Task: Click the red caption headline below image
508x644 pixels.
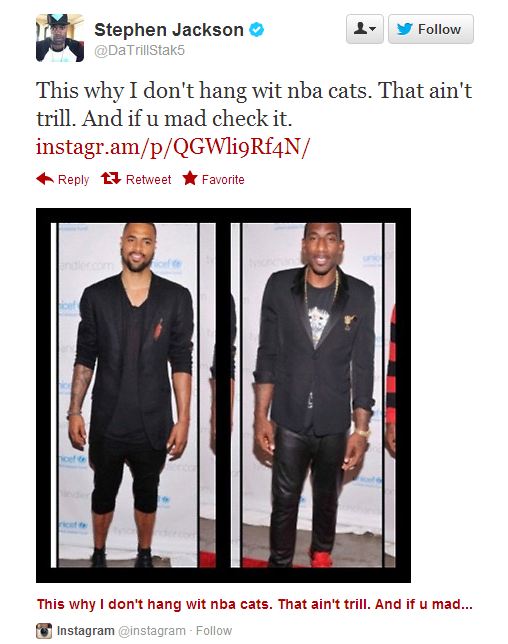Action: tap(255, 604)
